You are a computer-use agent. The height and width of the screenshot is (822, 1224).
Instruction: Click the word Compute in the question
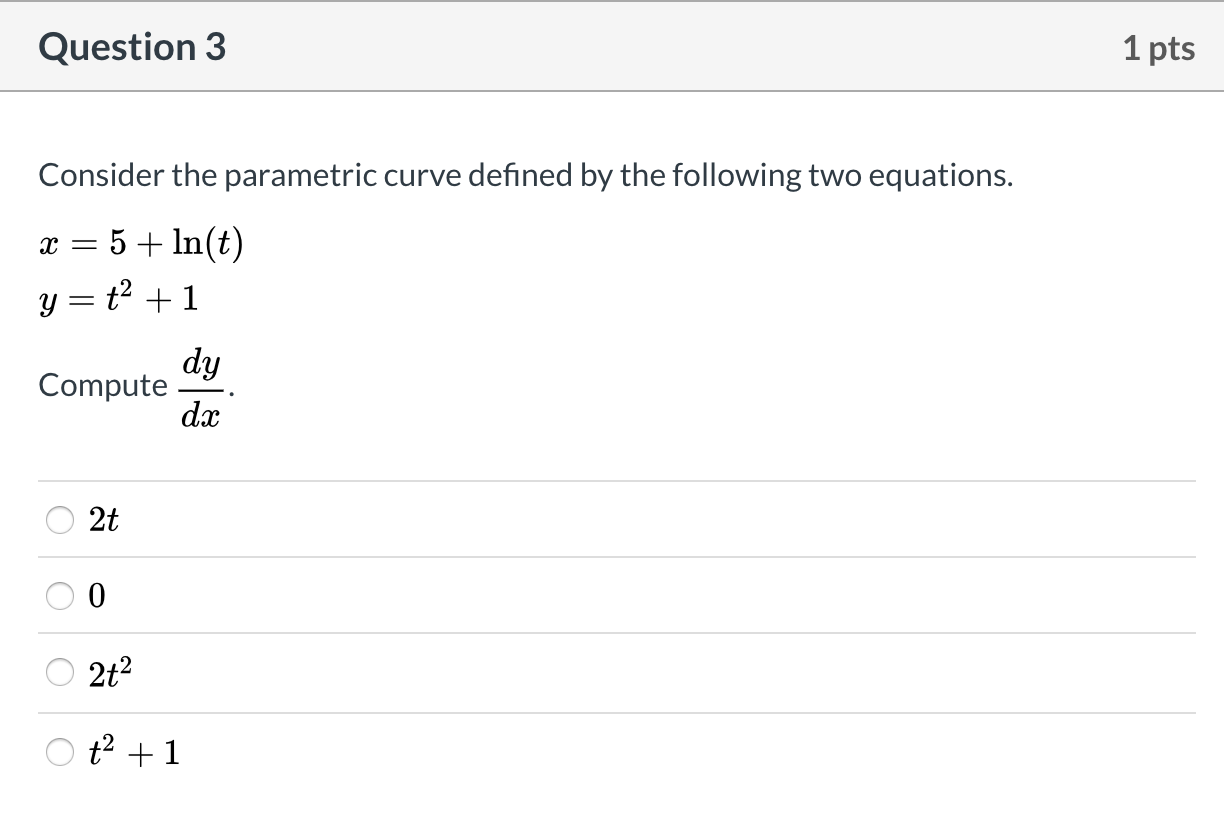[103, 385]
